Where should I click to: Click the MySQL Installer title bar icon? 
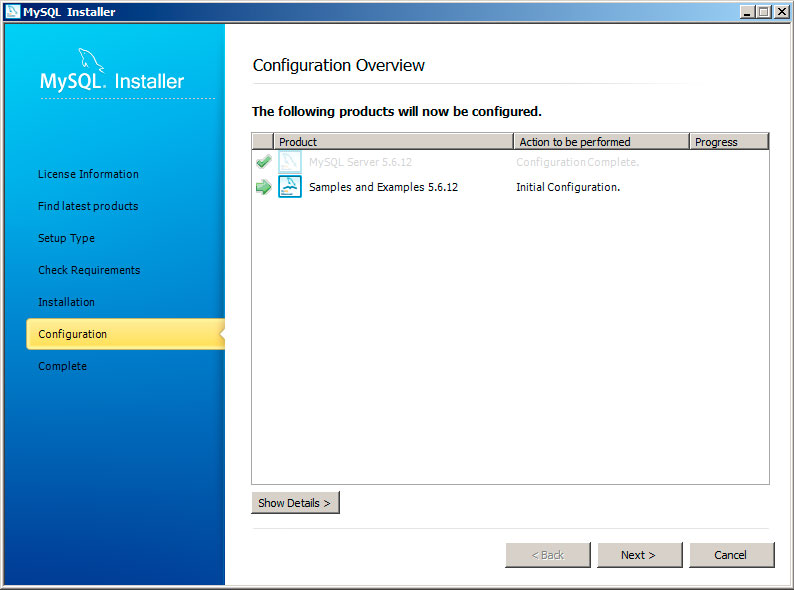[x=12, y=11]
